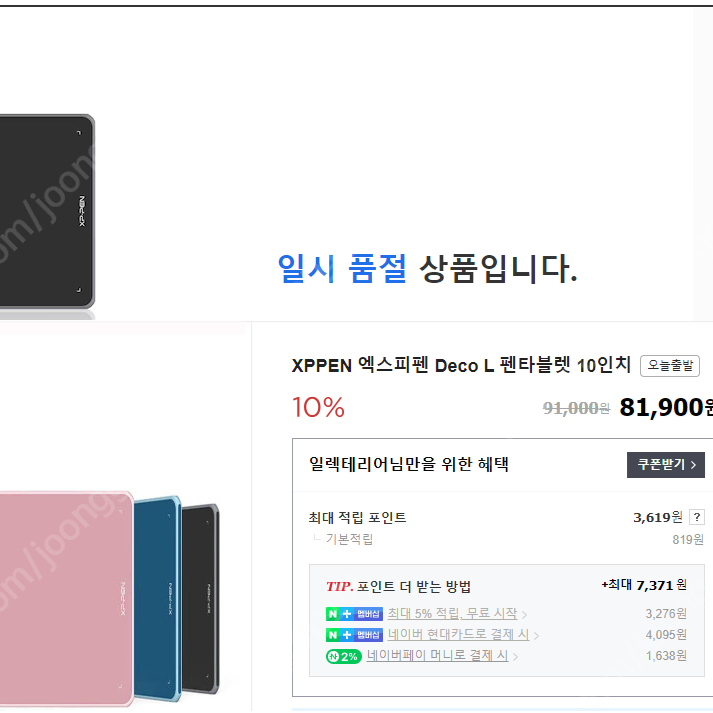The width and height of the screenshot is (713, 713).
Task: Expand chevron after 최대 5% 적립, 무료 시작
Action: 524,615
